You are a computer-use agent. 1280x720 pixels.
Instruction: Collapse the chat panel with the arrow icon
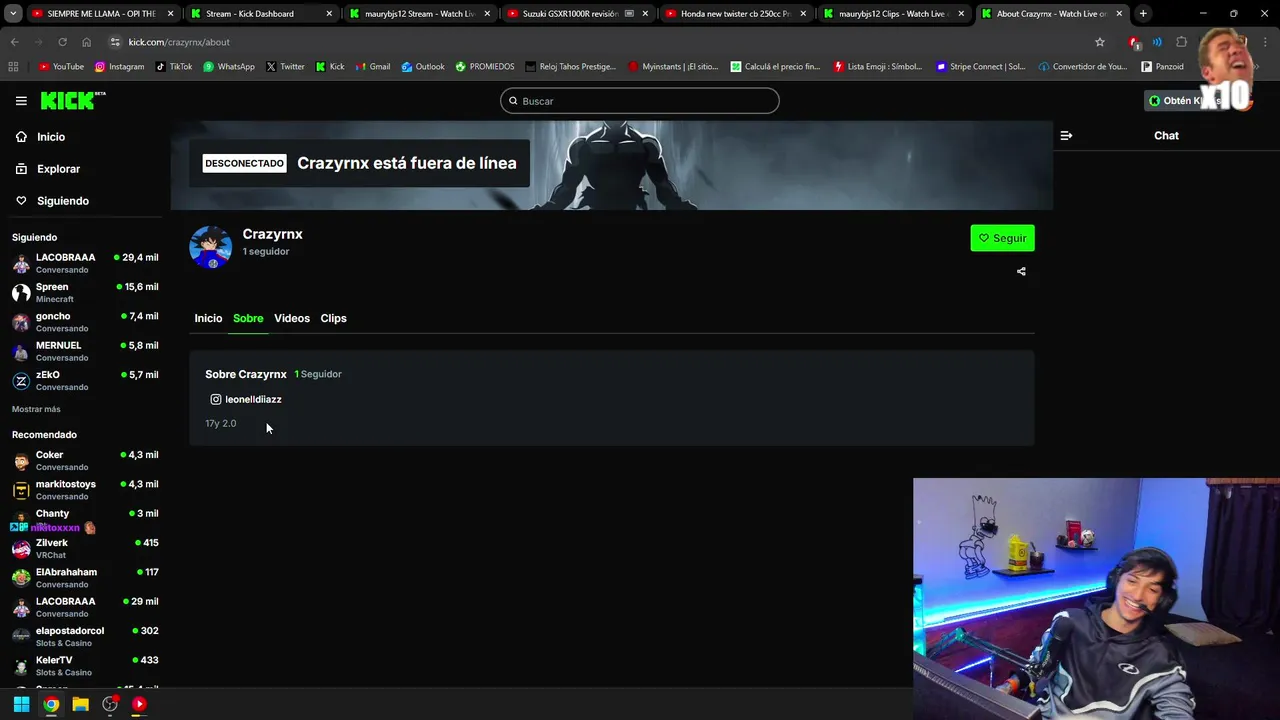point(1066,135)
